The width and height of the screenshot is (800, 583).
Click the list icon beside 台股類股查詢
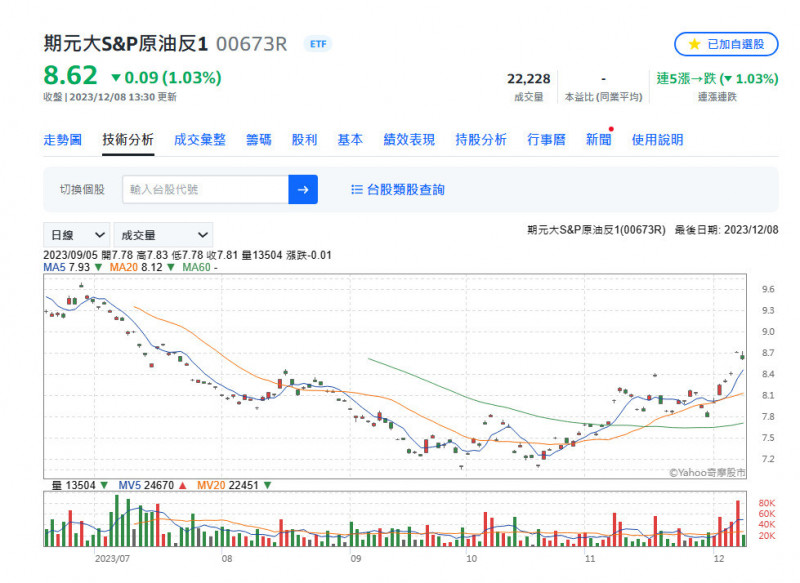356,190
